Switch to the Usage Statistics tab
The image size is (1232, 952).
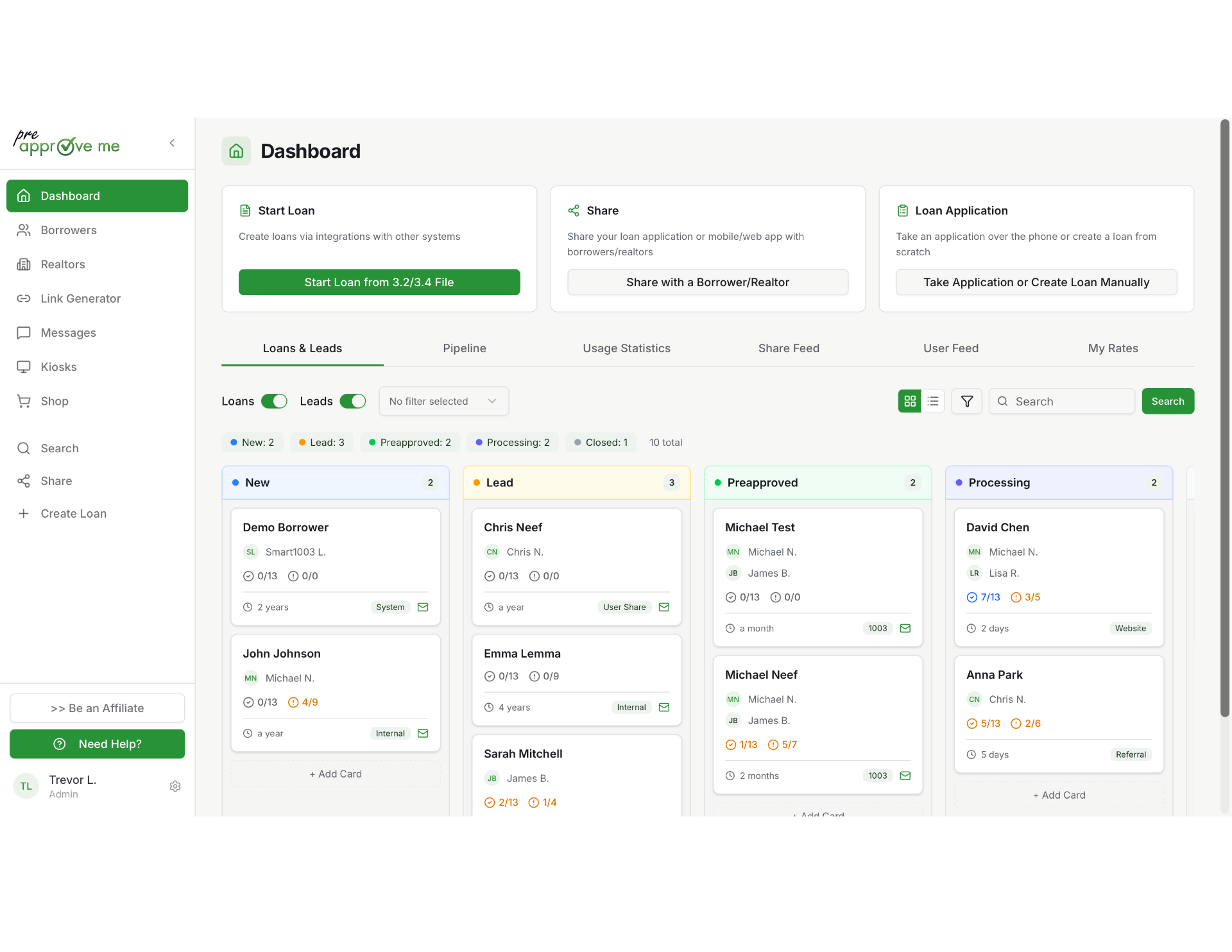(627, 348)
